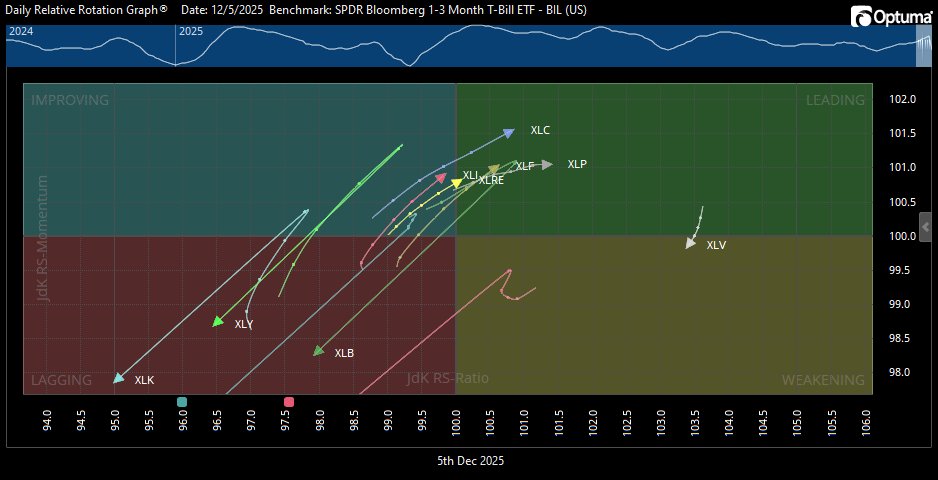This screenshot has width=938, height=480.
Task: Expand the side panel arrow at right edge
Action: coord(926,226)
